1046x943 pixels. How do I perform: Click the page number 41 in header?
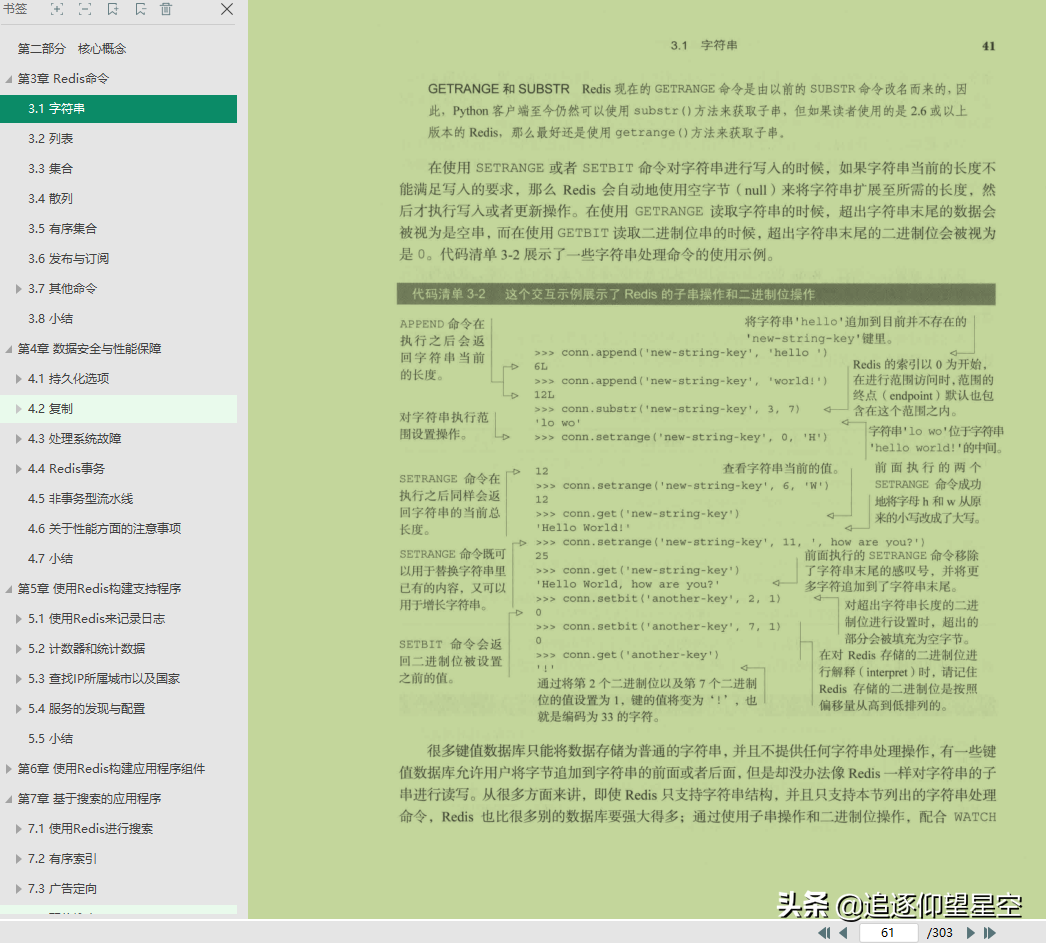click(x=989, y=46)
